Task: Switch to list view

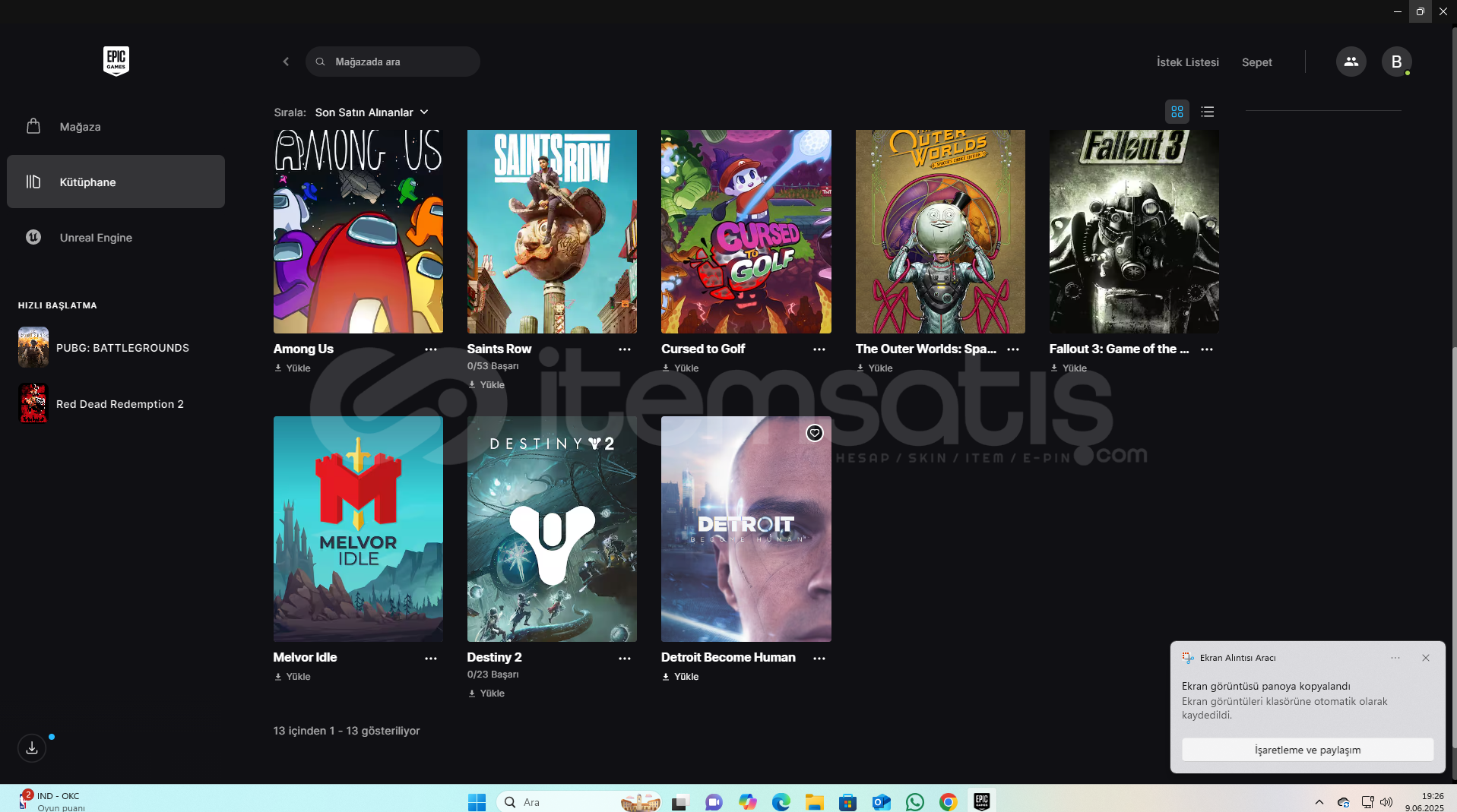Action: tap(1207, 112)
